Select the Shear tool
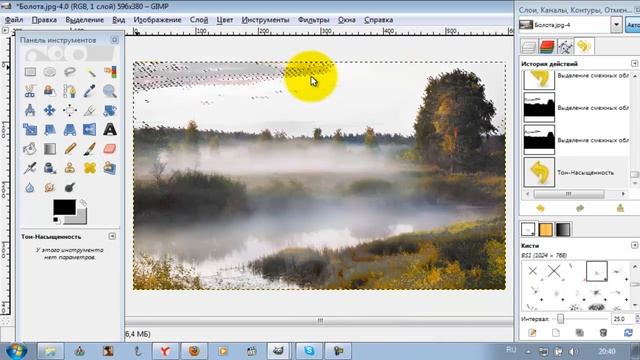The width and height of the screenshot is (640, 360). coord(50,130)
